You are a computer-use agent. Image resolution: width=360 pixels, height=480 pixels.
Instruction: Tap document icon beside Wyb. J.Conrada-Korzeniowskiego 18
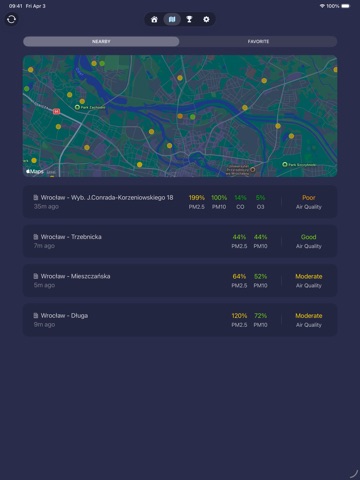click(x=36, y=197)
